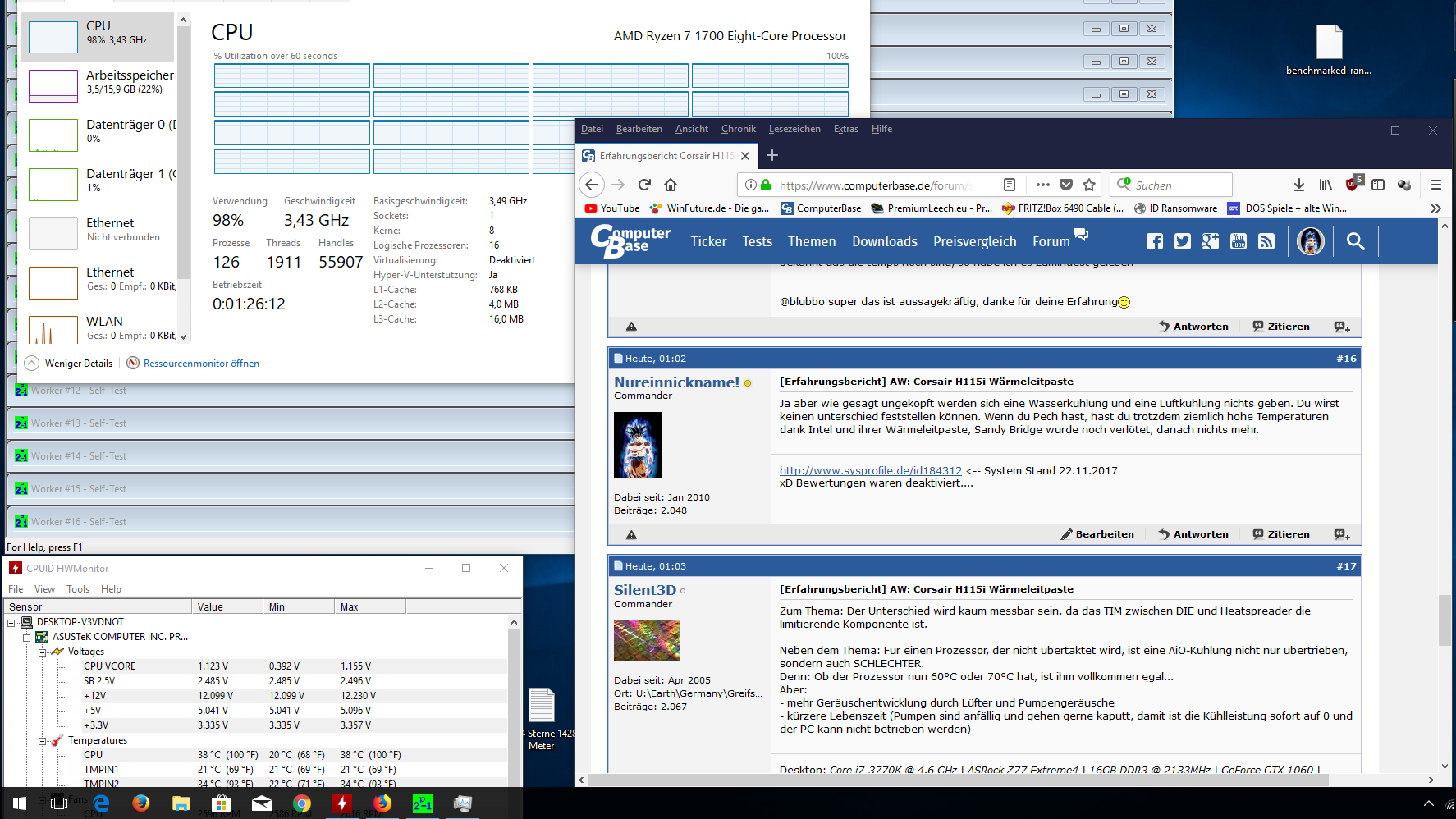Bookmark this page with star icon
Screen dimensions: 1456x819
pyautogui.click(x=1089, y=185)
